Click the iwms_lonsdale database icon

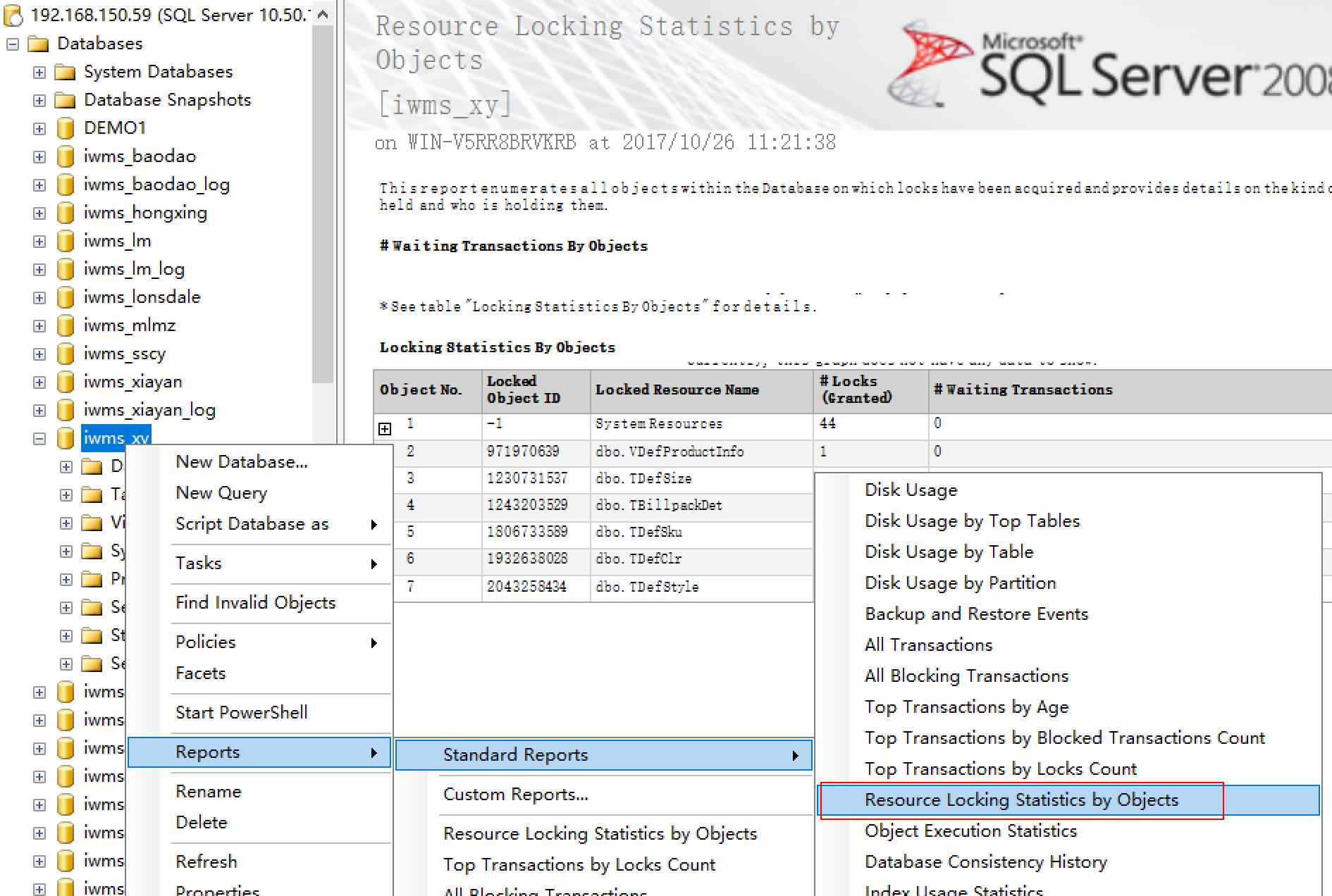66,297
